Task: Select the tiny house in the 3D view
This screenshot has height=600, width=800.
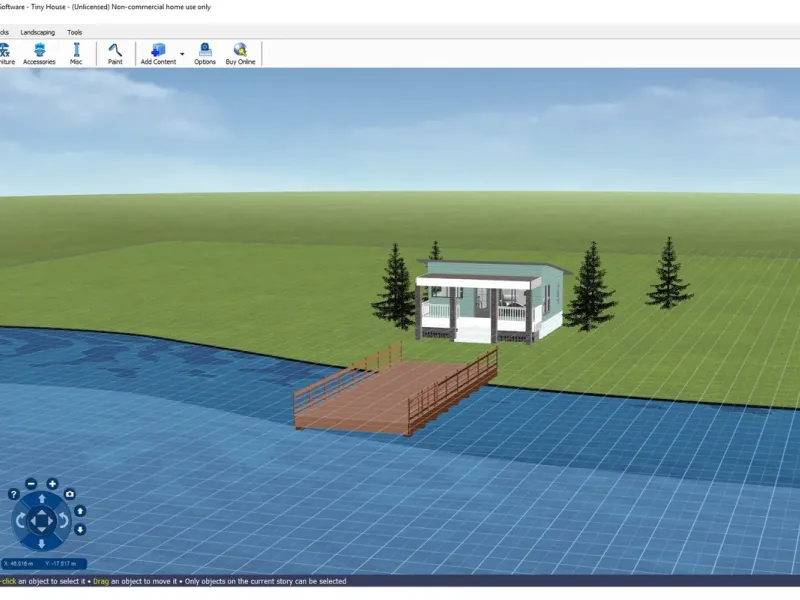Action: (490, 298)
